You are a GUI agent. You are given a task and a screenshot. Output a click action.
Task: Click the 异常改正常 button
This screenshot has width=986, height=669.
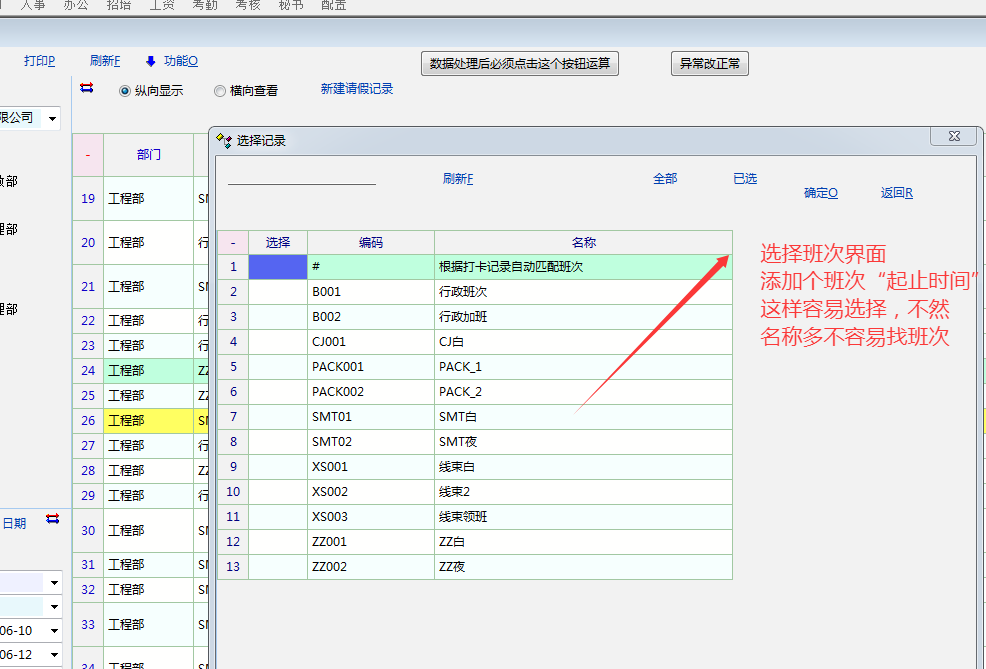(x=710, y=64)
